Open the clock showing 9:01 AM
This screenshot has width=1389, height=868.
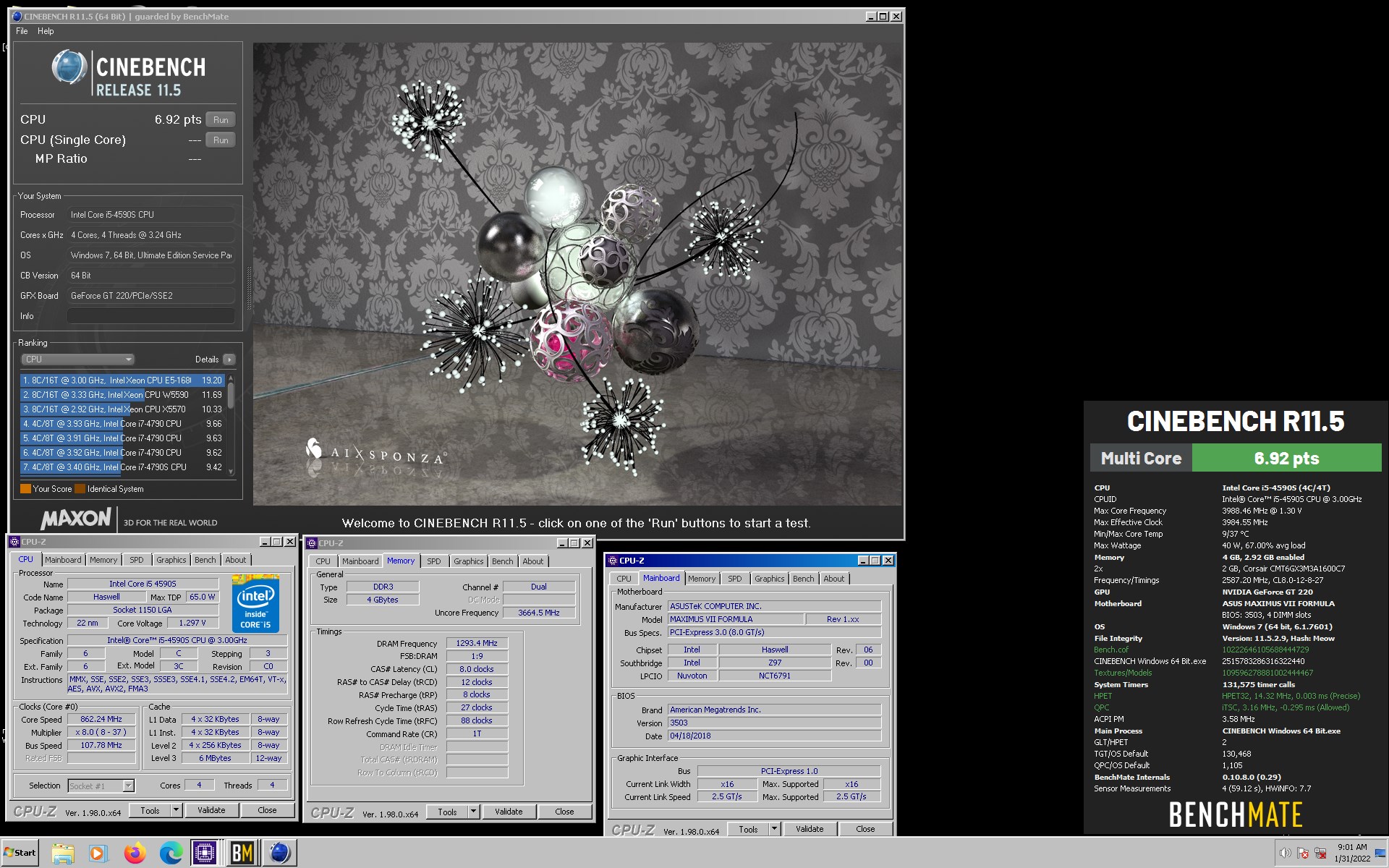[1352, 853]
